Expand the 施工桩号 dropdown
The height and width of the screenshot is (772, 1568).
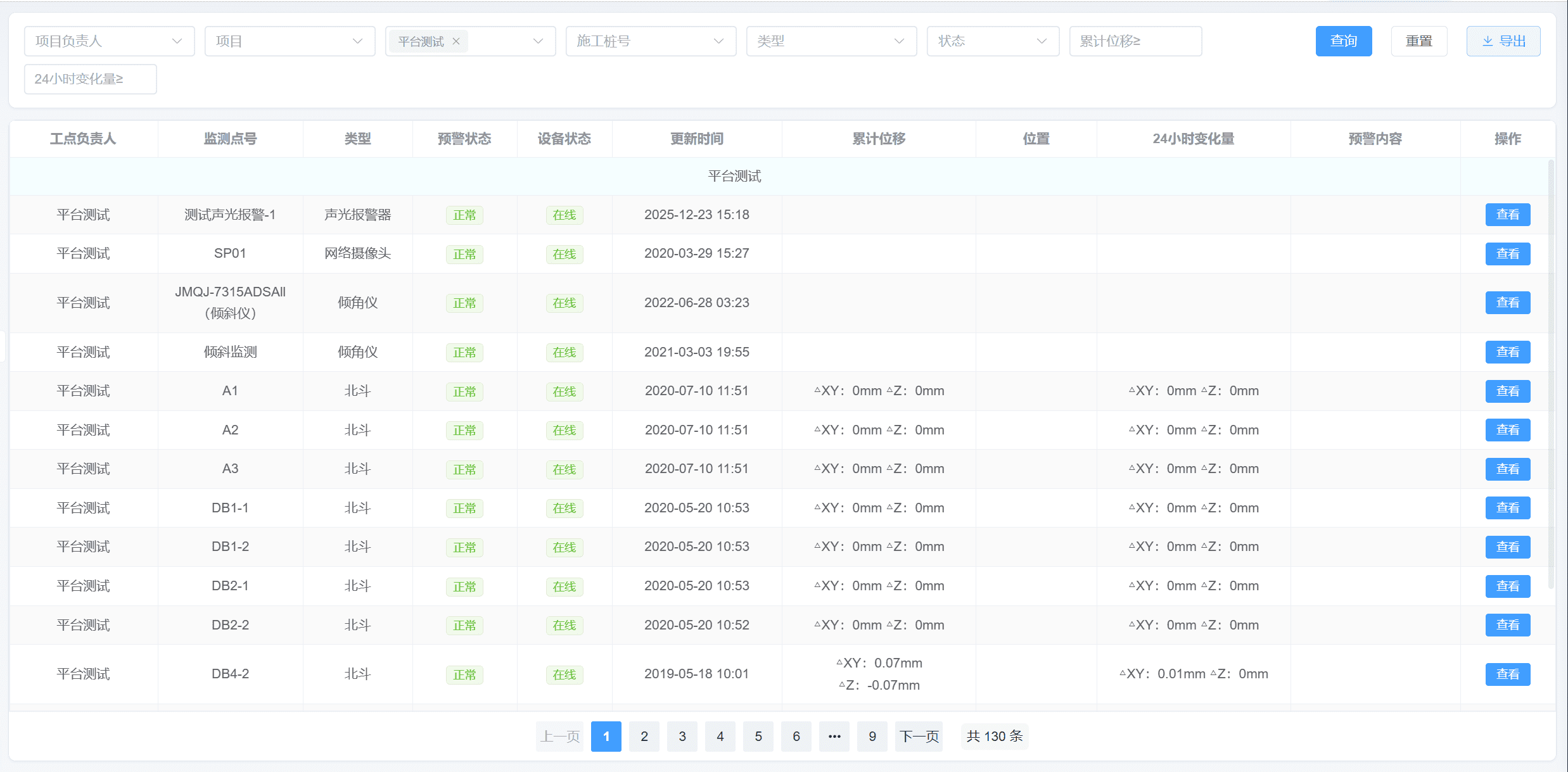coord(651,41)
